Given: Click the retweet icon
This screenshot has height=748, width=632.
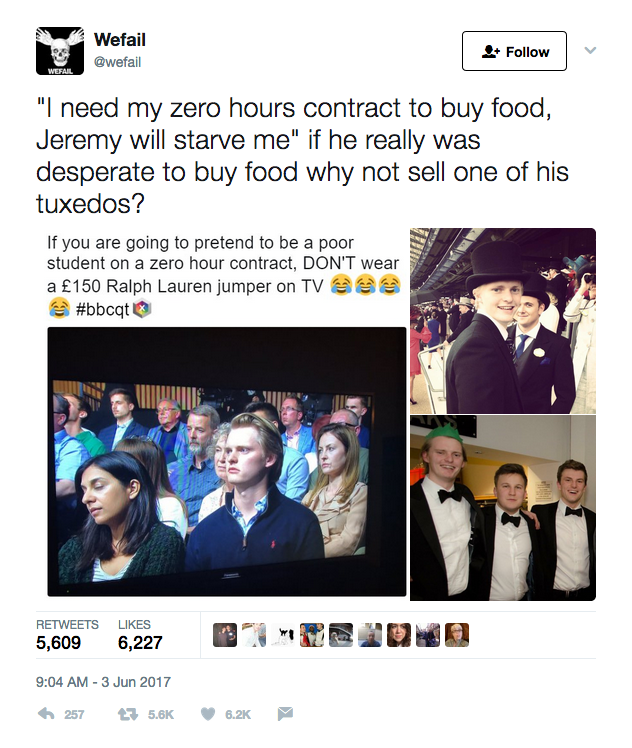Looking at the screenshot, I should tap(127, 714).
